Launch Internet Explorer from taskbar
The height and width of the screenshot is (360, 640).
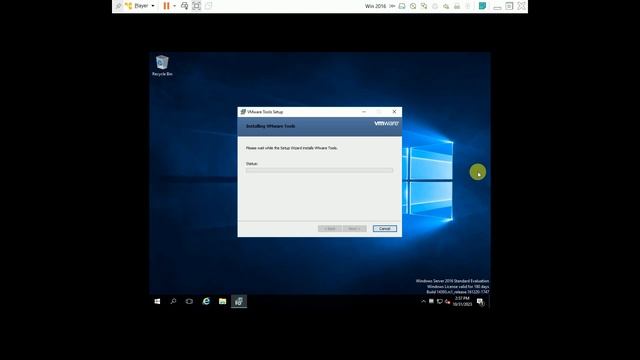pyautogui.click(x=206, y=301)
